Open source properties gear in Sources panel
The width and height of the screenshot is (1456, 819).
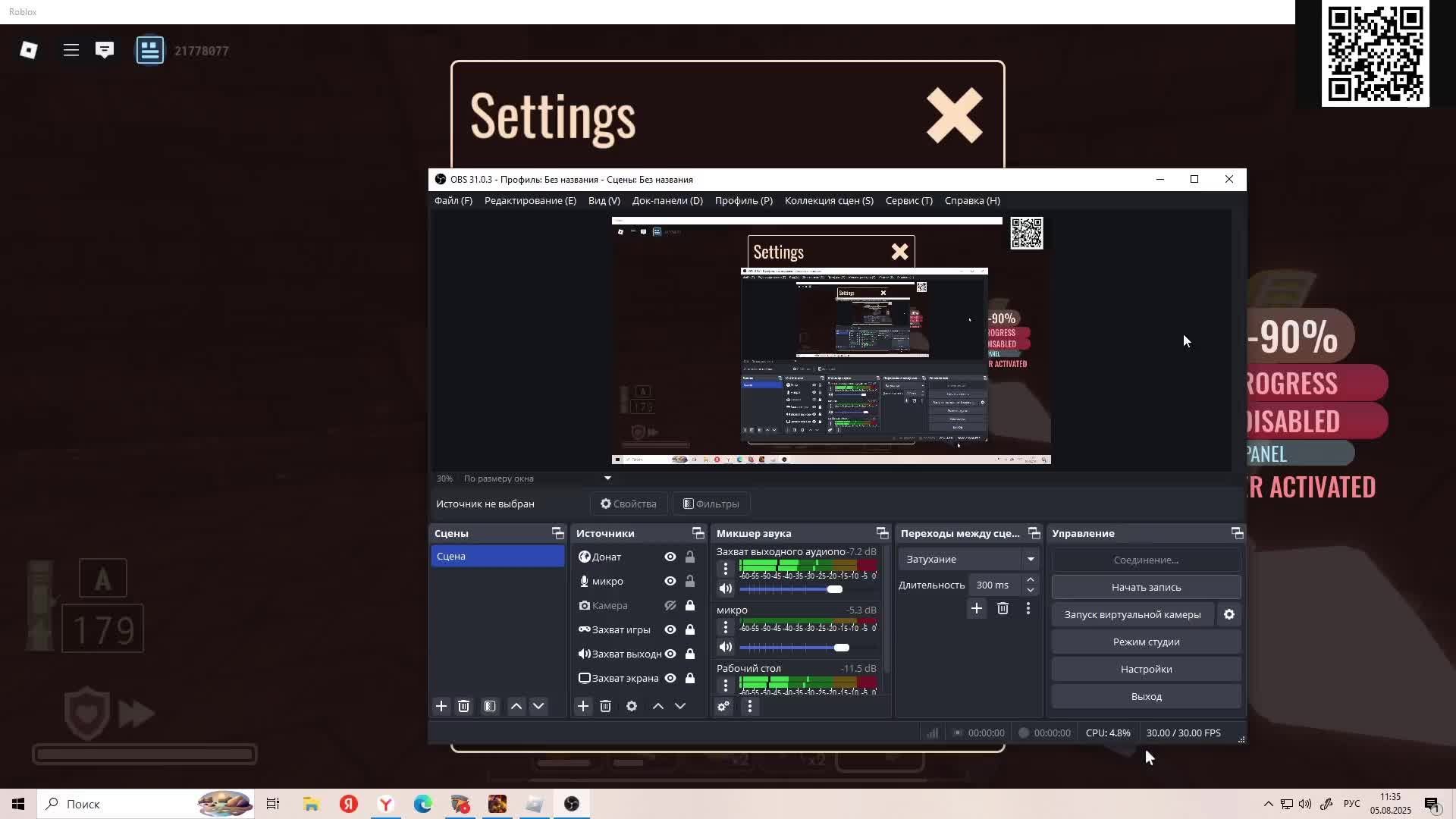(x=632, y=706)
